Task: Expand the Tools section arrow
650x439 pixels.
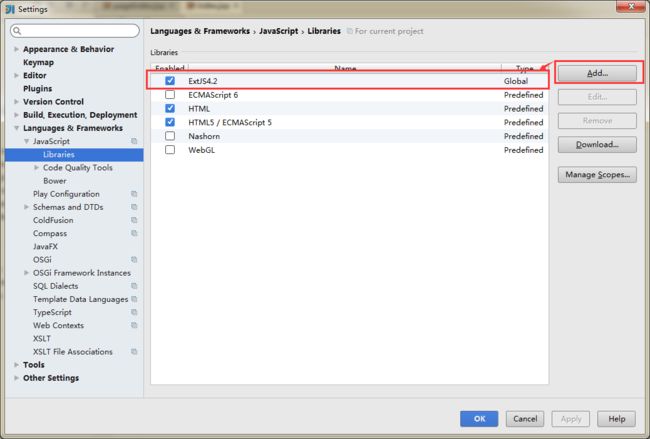Action: (17, 365)
